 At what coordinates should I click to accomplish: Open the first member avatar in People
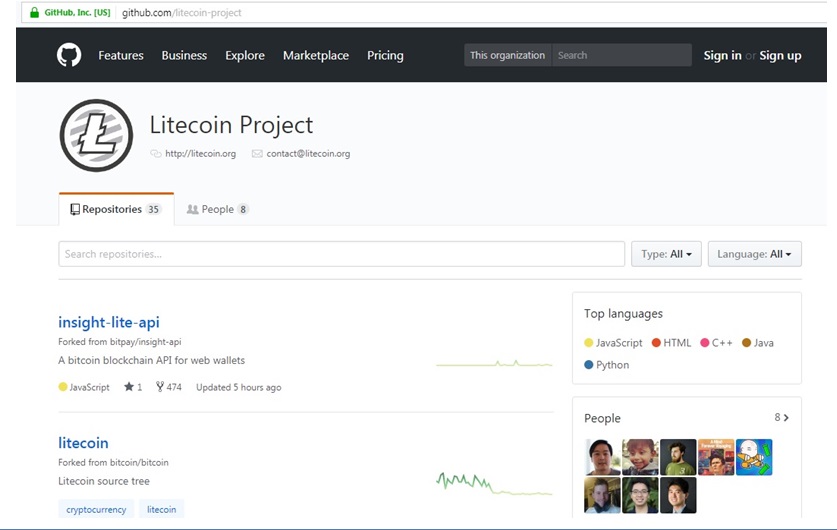click(x=602, y=457)
